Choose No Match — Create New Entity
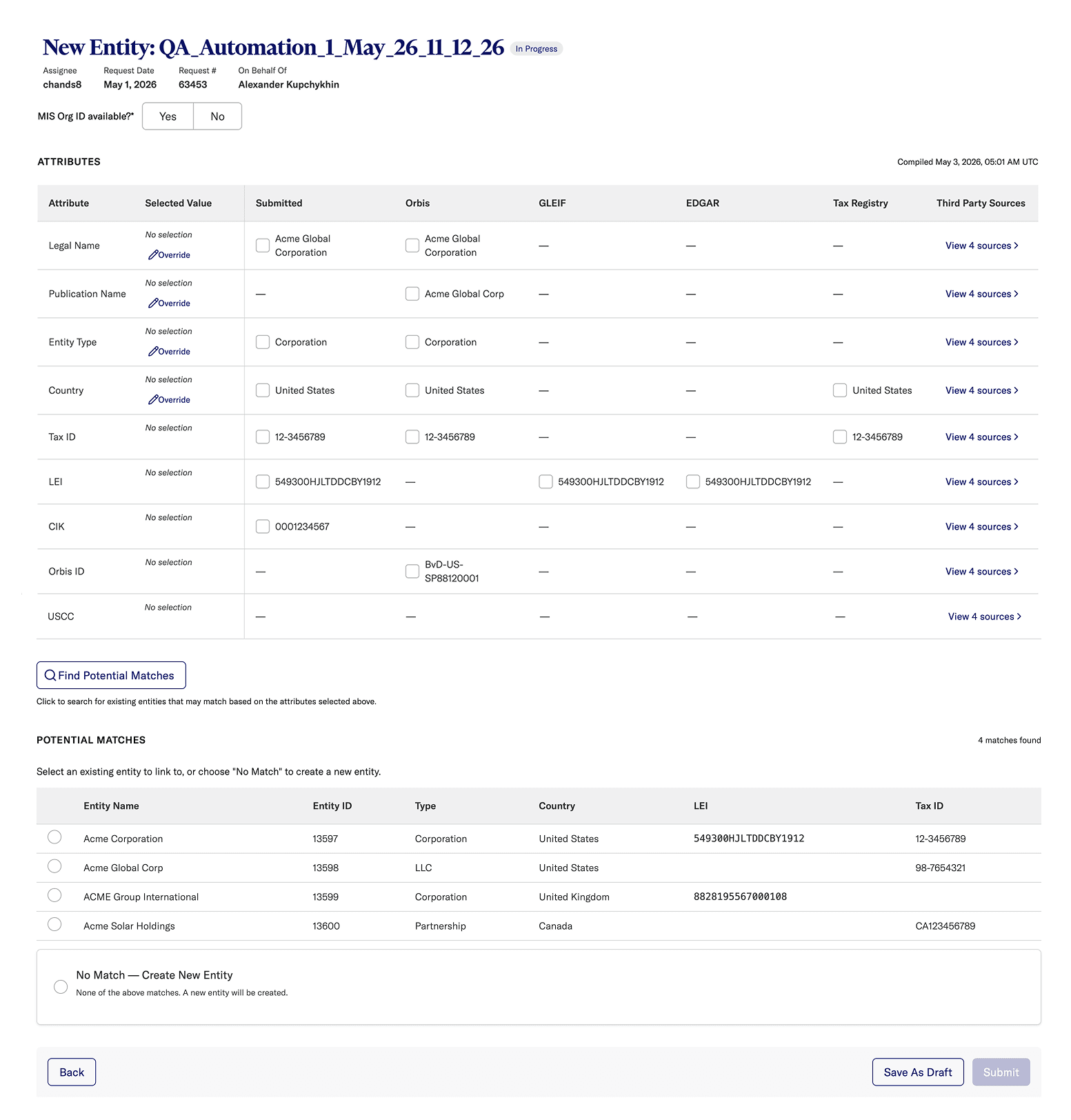This screenshot has height=1120, width=1071. [61, 986]
